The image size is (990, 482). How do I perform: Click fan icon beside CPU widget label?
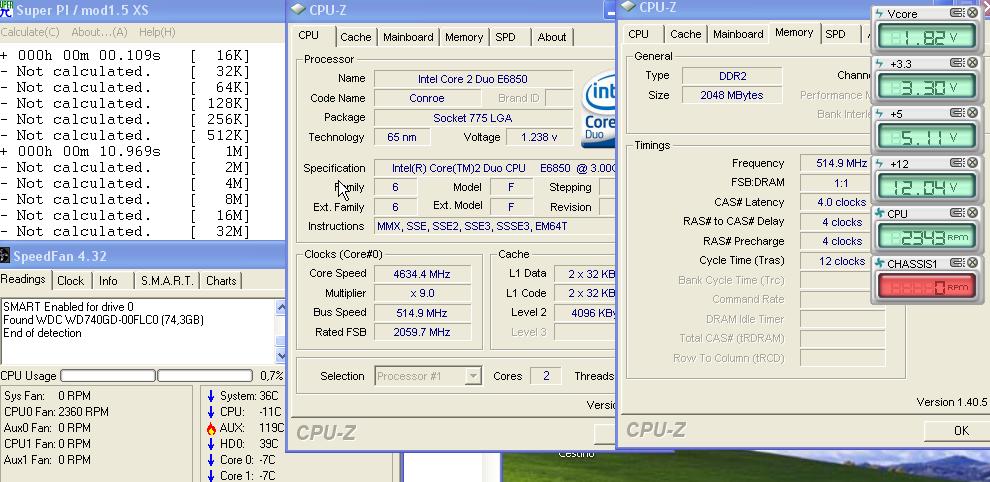click(880, 214)
